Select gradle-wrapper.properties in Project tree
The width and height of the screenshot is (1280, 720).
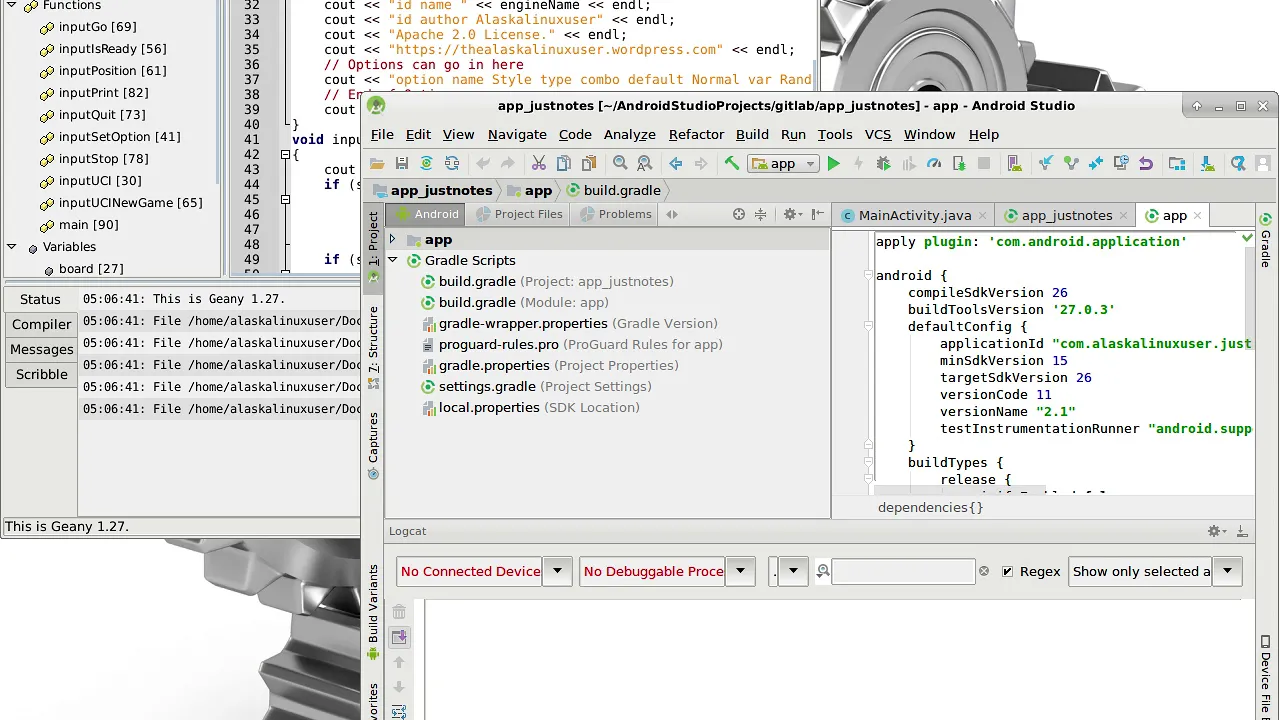(x=570, y=323)
